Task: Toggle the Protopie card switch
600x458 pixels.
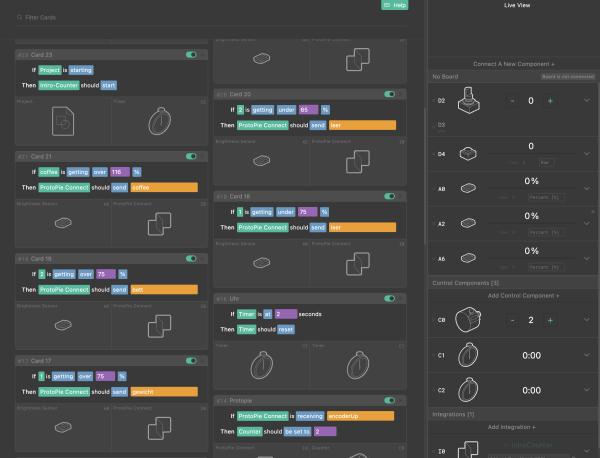Action: [390, 400]
